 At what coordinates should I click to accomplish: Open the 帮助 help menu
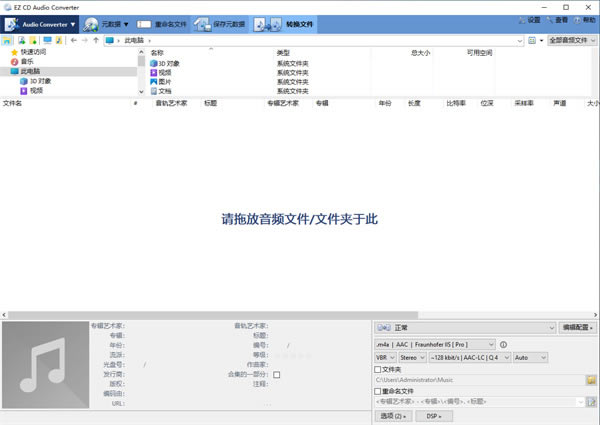click(x=585, y=20)
